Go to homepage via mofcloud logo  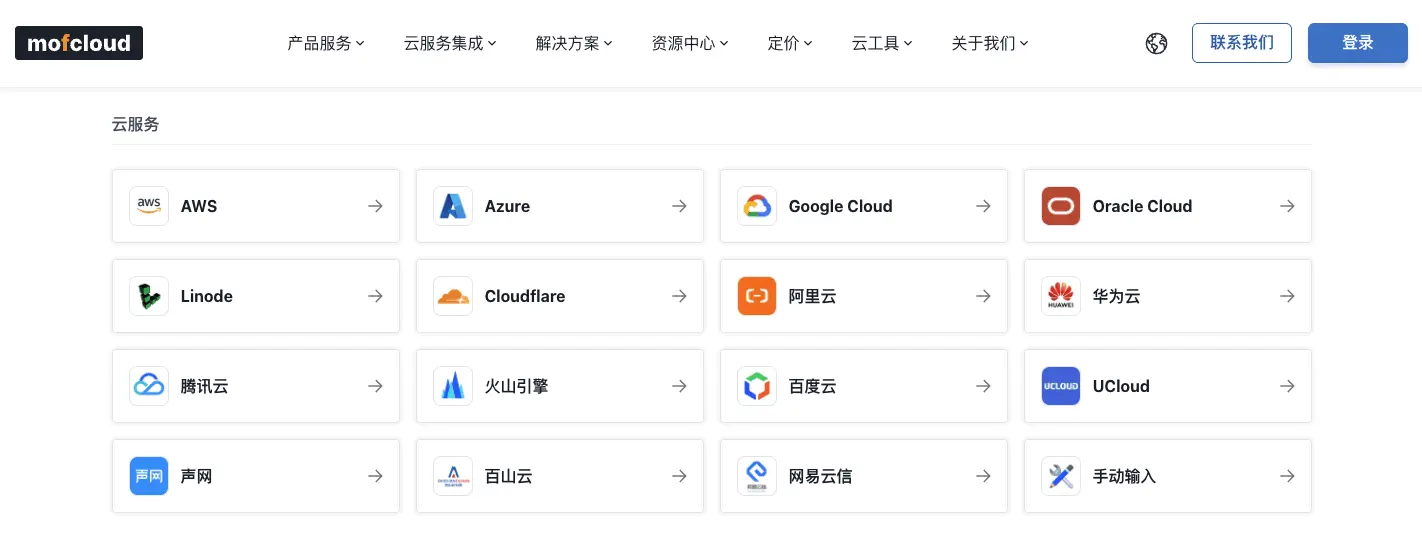79,43
